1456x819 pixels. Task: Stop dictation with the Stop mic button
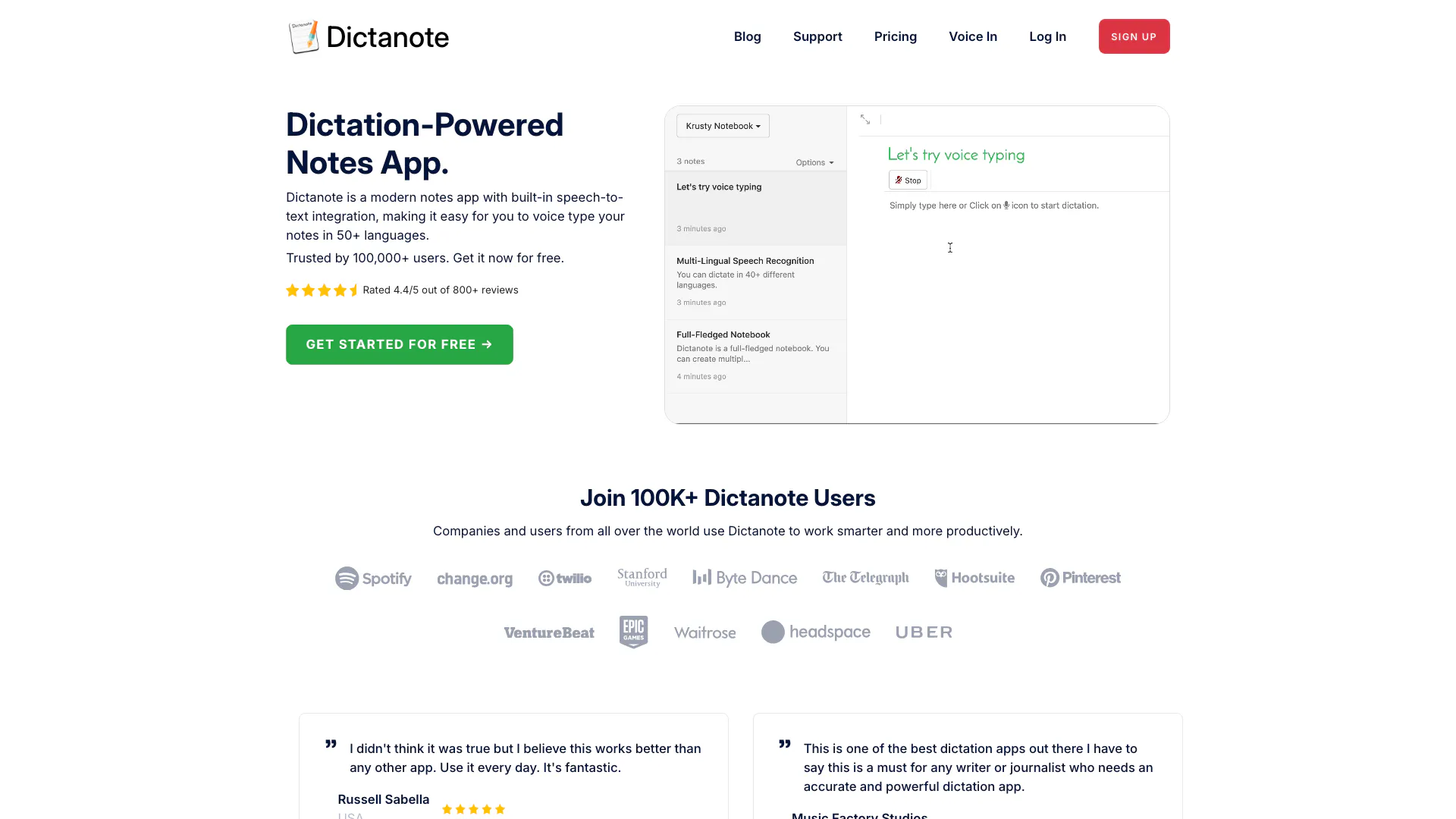click(x=908, y=180)
